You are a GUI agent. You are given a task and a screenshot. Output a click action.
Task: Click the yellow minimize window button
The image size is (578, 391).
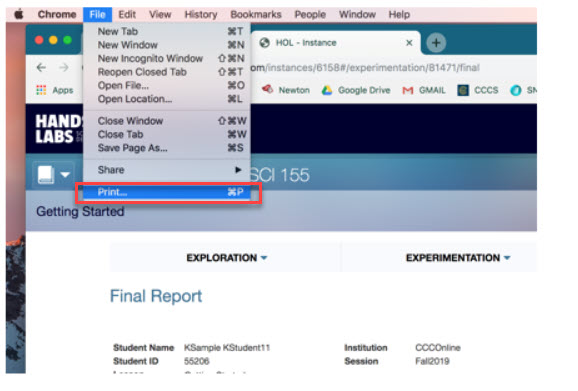coord(53,40)
